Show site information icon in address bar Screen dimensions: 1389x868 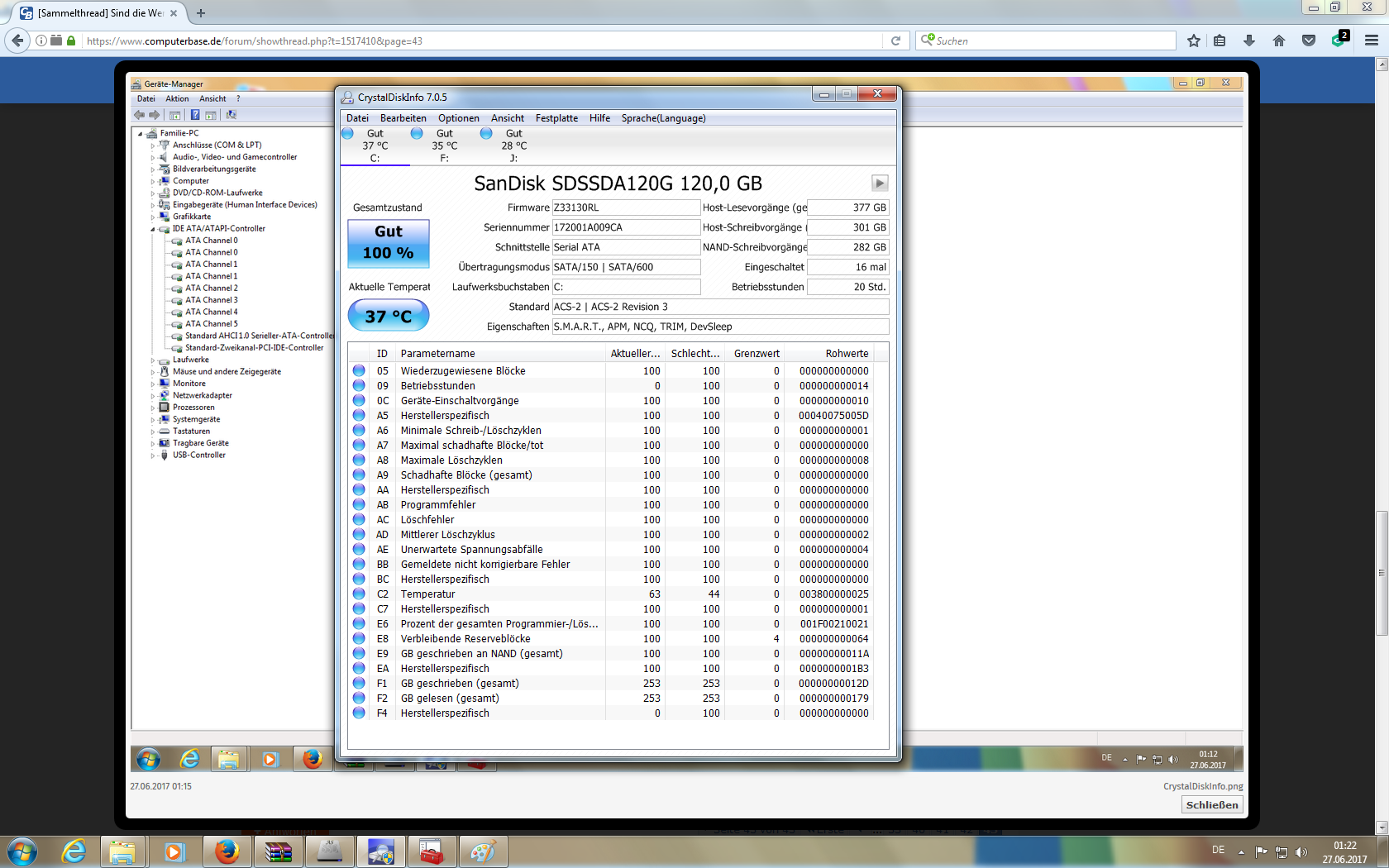point(41,41)
